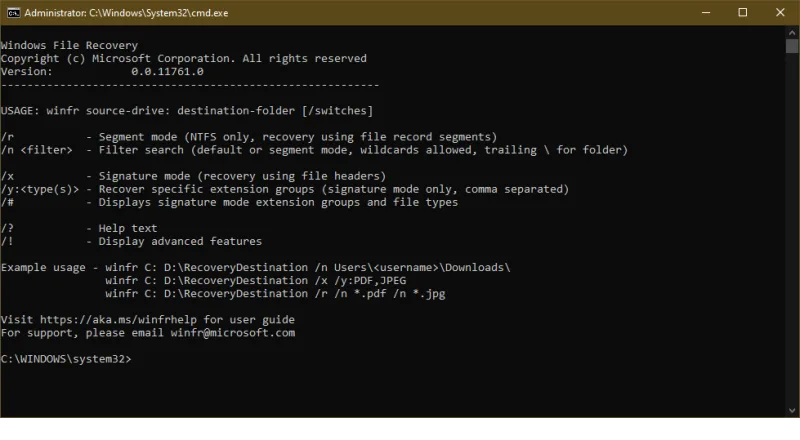This screenshot has width=800, height=440.
Task: Click the scrollbar up arrow
Action: [x=791, y=32]
